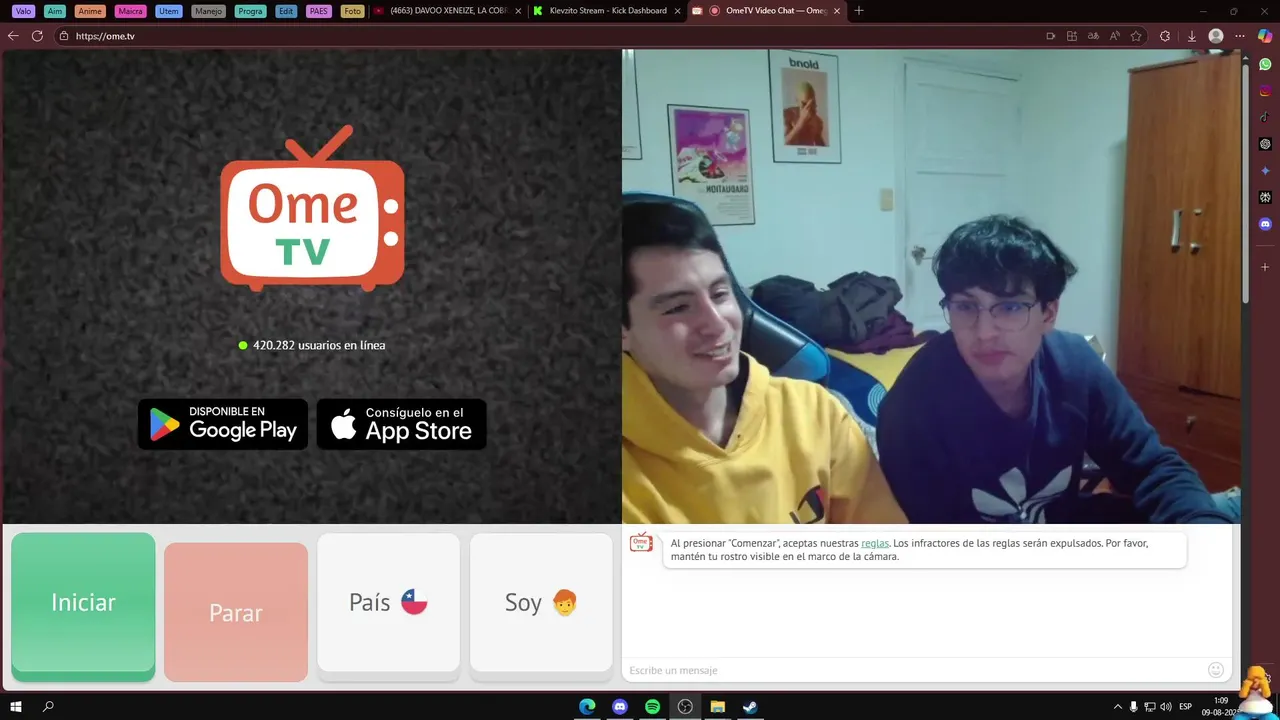Open the browser profile avatar
1280x720 pixels.
tap(1216, 36)
